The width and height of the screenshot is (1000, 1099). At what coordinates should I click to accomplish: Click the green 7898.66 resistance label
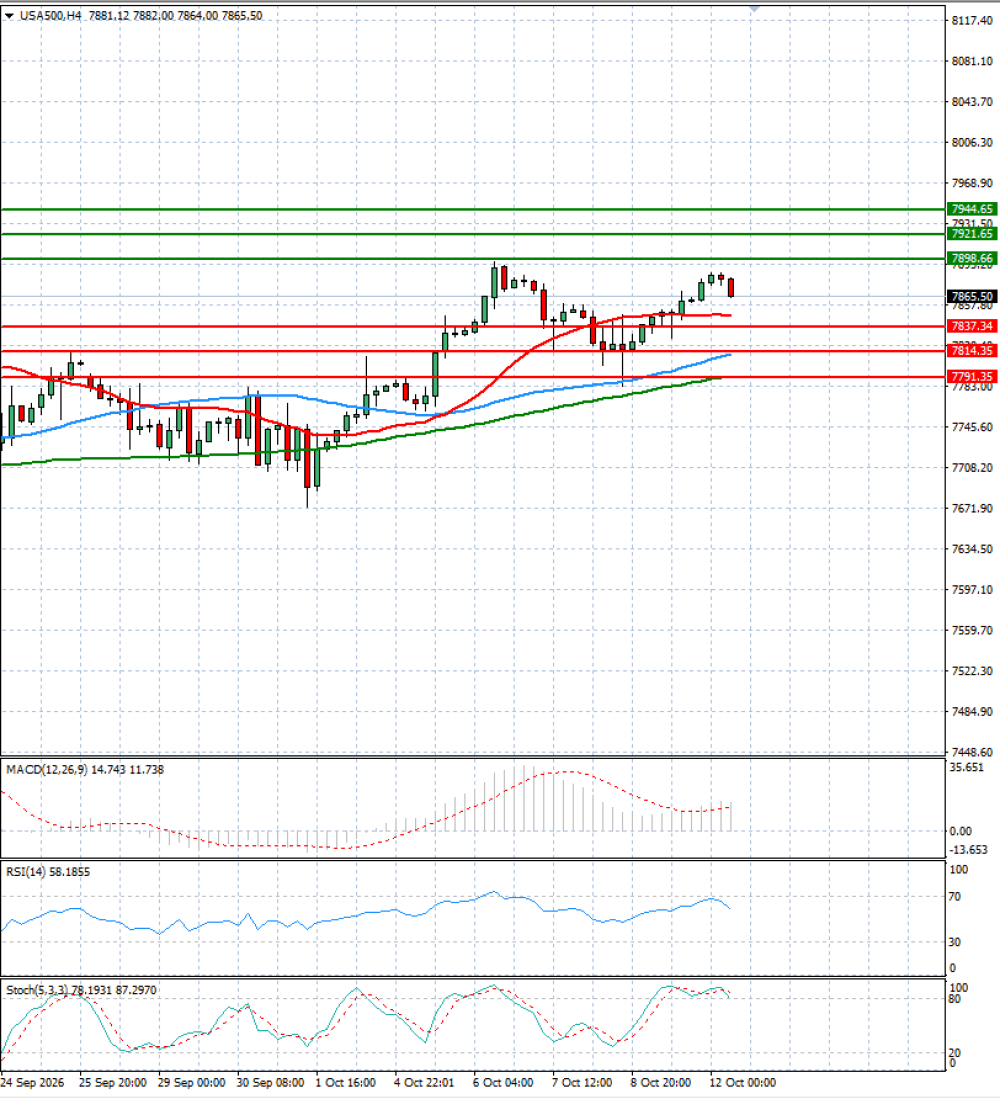(x=972, y=259)
